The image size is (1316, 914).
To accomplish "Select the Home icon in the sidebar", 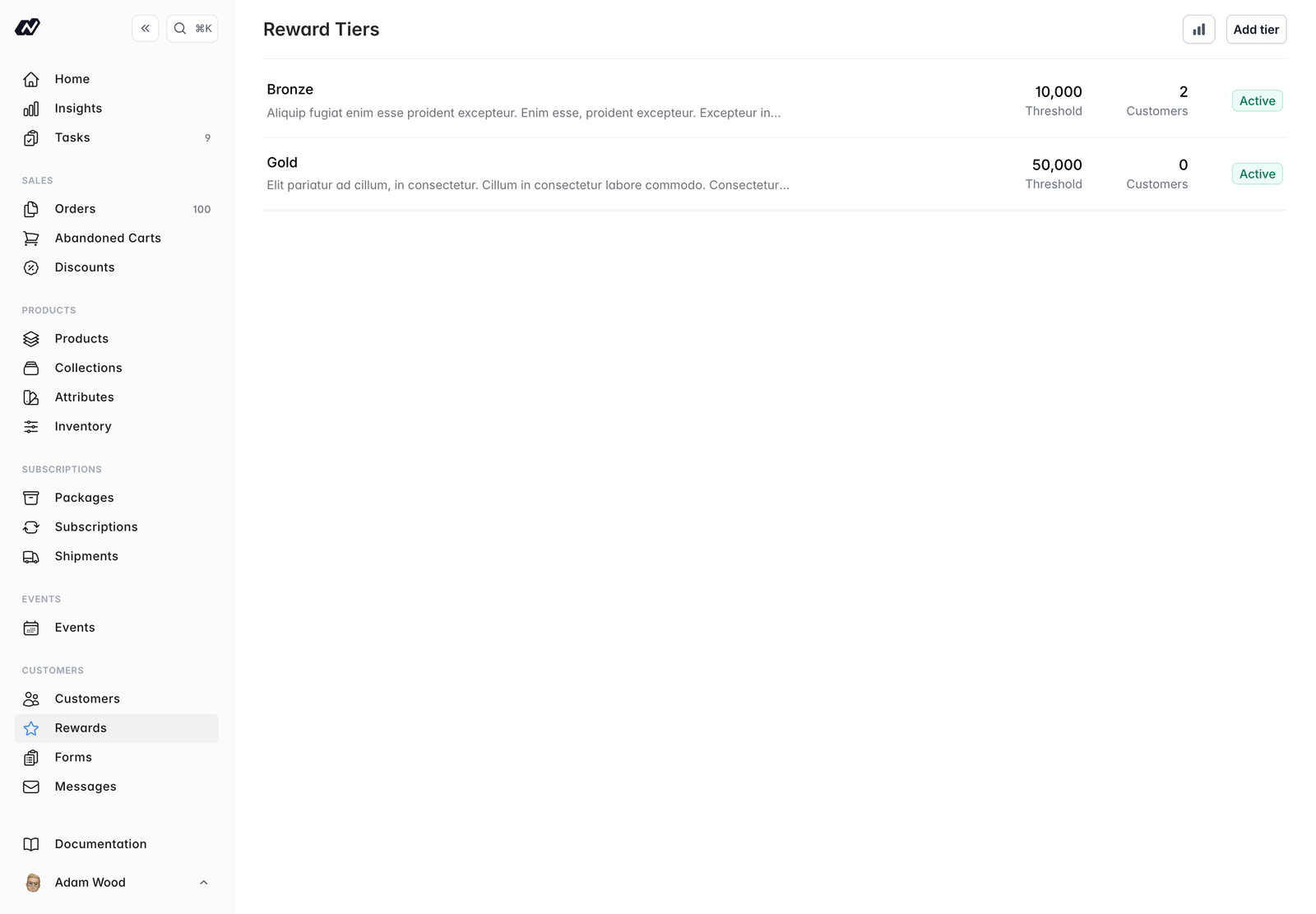I will tap(31, 79).
